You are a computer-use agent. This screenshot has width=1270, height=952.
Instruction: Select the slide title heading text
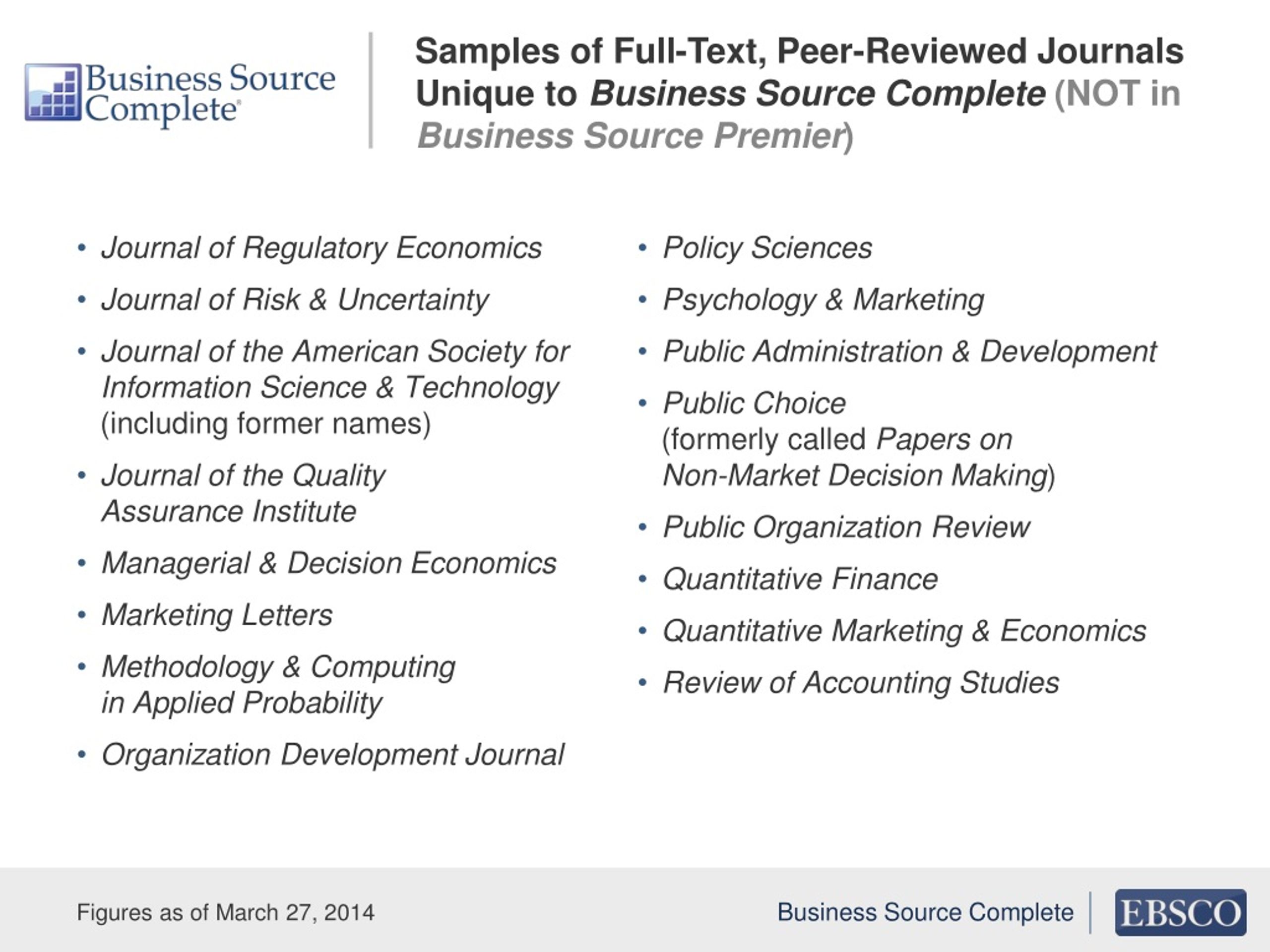798,93
